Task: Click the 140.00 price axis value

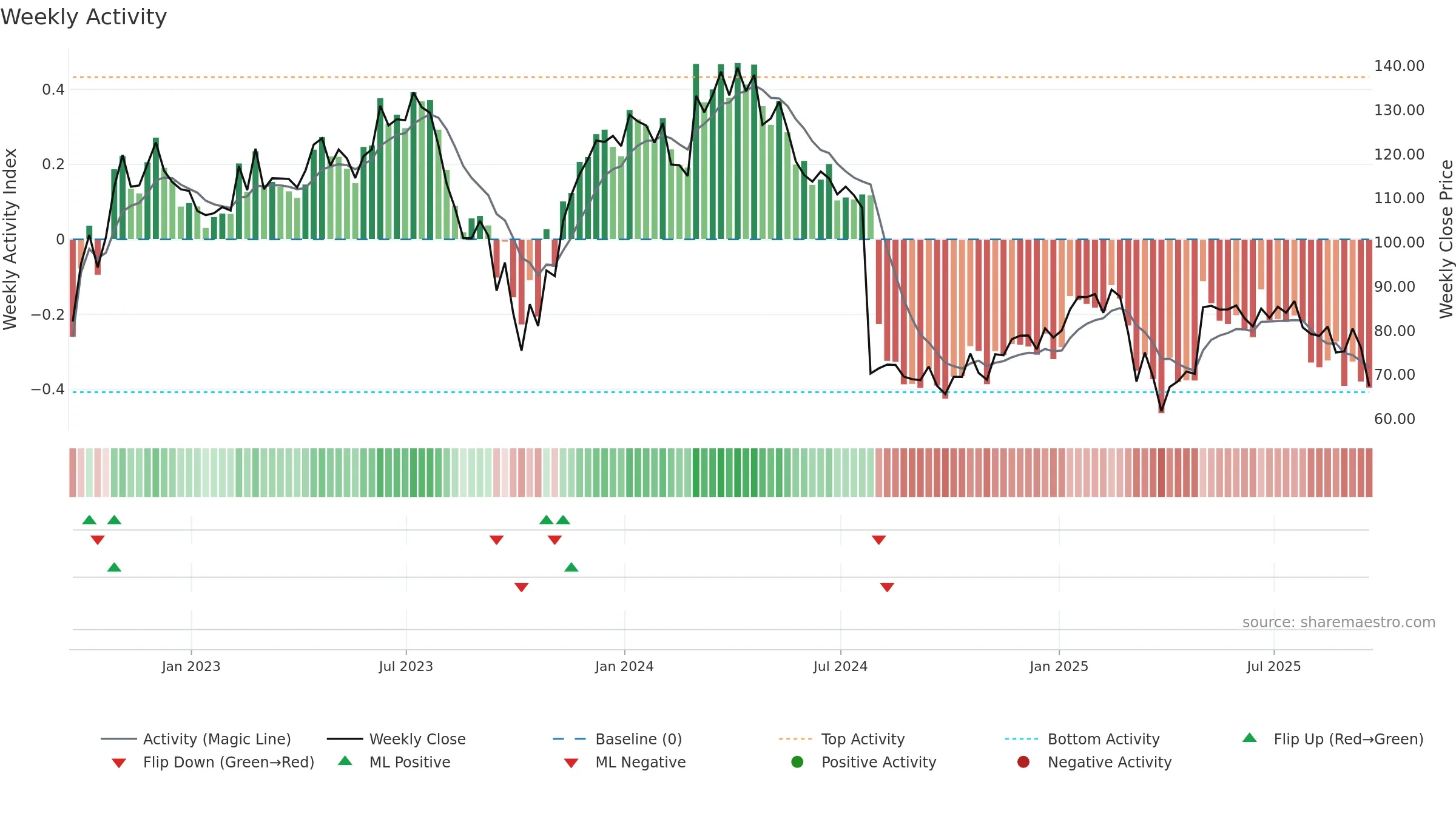Action: coord(1399,66)
